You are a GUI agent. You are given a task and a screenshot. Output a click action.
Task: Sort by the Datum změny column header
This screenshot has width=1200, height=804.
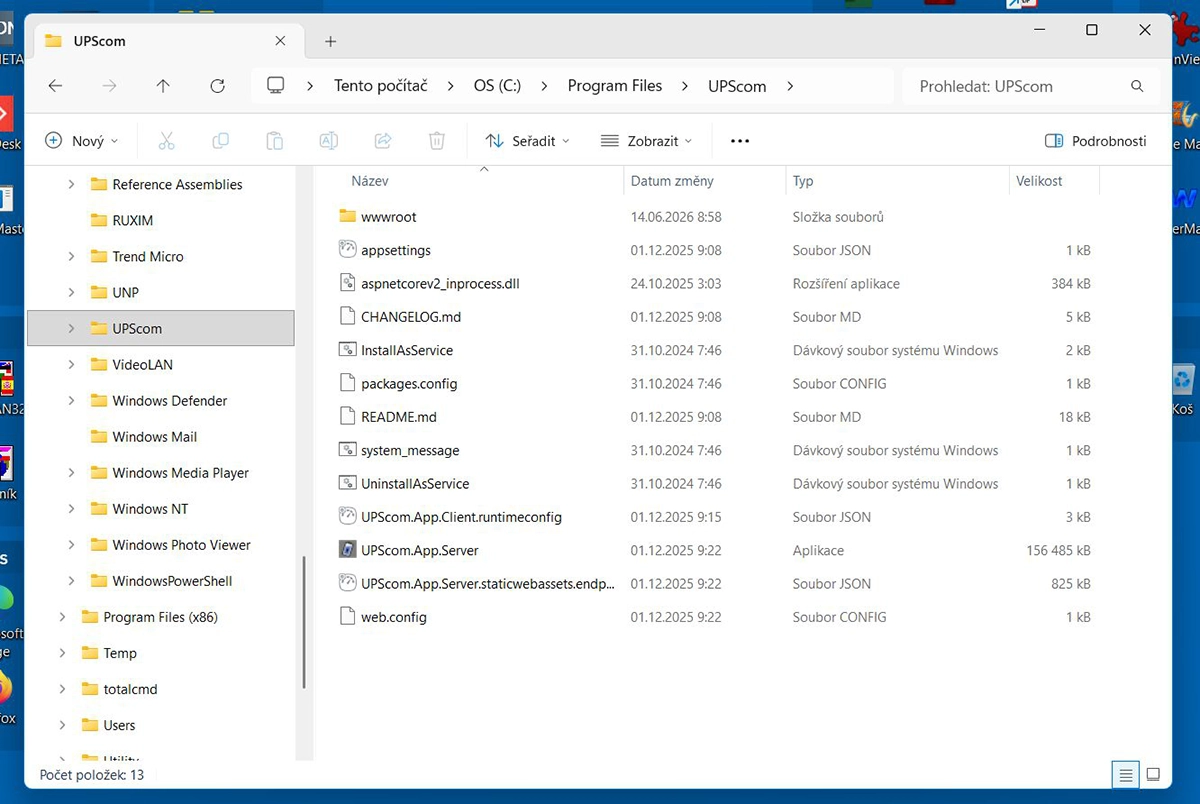[x=672, y=181]
